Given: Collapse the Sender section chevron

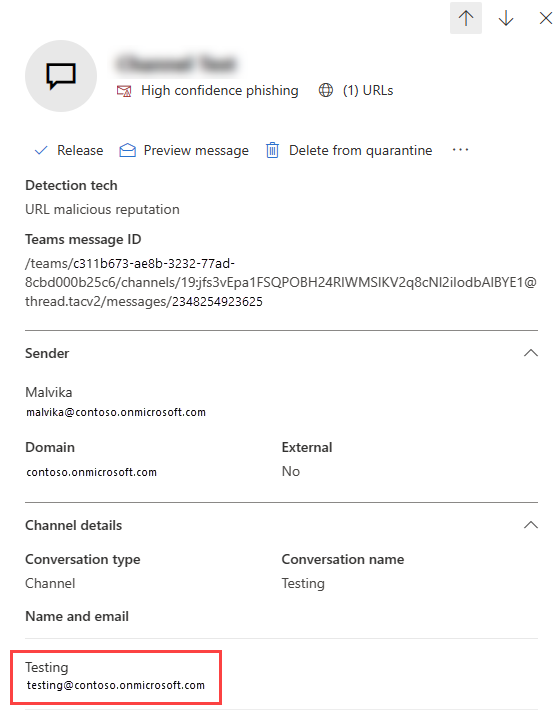Looking at the screenshot, I should coord(531,353).
